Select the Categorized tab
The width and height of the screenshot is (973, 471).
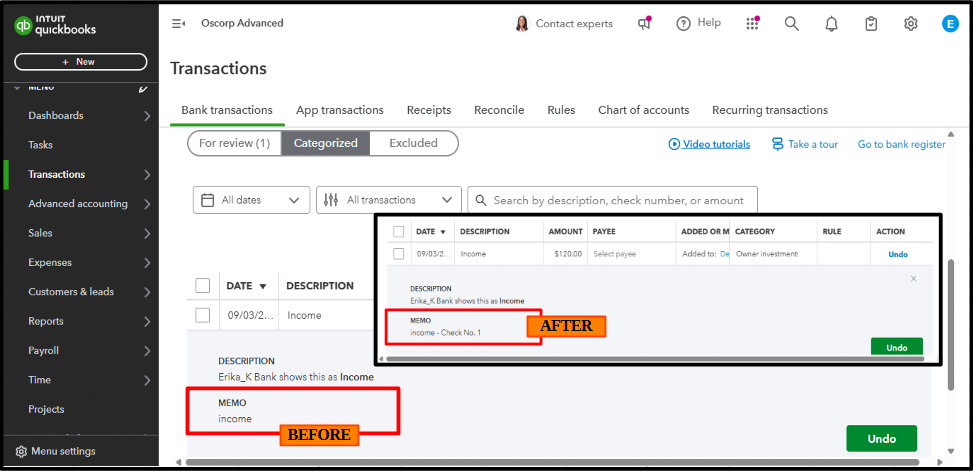[326, 143]
